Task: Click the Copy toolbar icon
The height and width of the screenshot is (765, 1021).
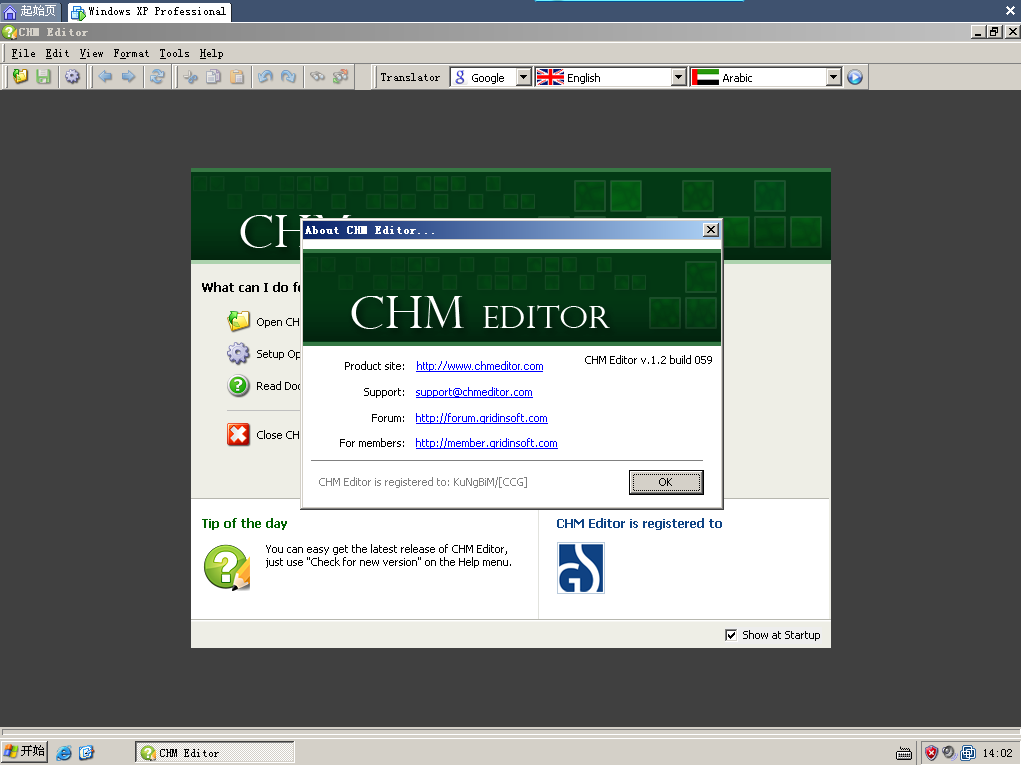Action: (213, 77)
